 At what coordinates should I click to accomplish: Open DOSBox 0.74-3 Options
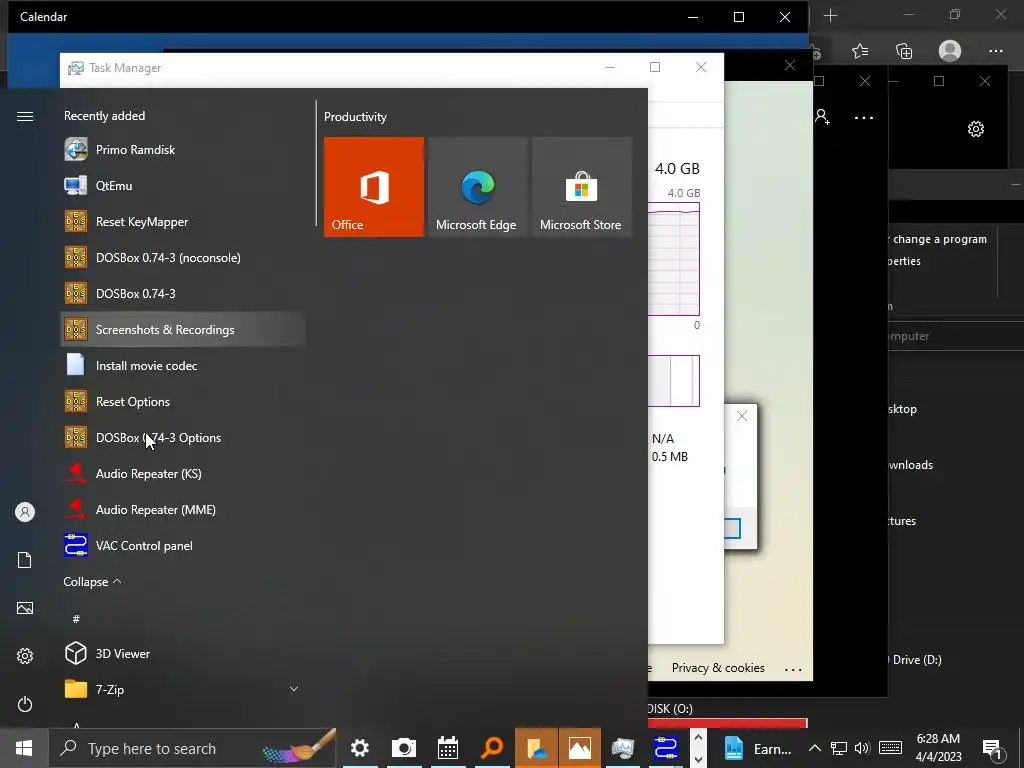pyautogui.click(x=183, y=438)
